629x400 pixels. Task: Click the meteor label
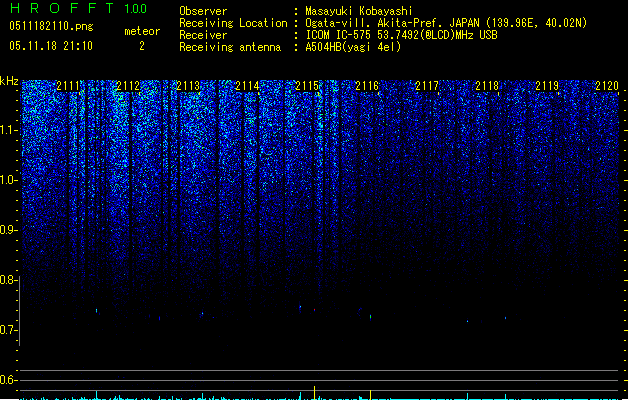(x=142, y=31)
